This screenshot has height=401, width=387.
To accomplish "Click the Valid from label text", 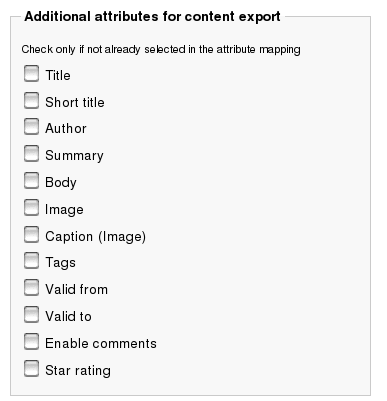I will click(77, 290).
